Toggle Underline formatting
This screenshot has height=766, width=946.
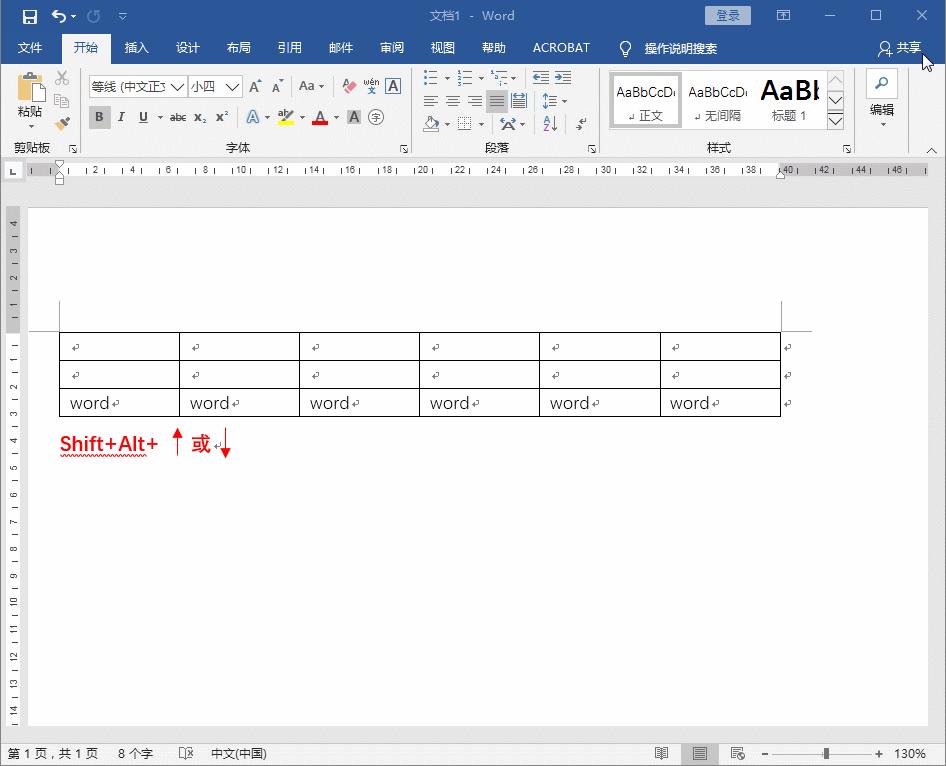[143, 117]
